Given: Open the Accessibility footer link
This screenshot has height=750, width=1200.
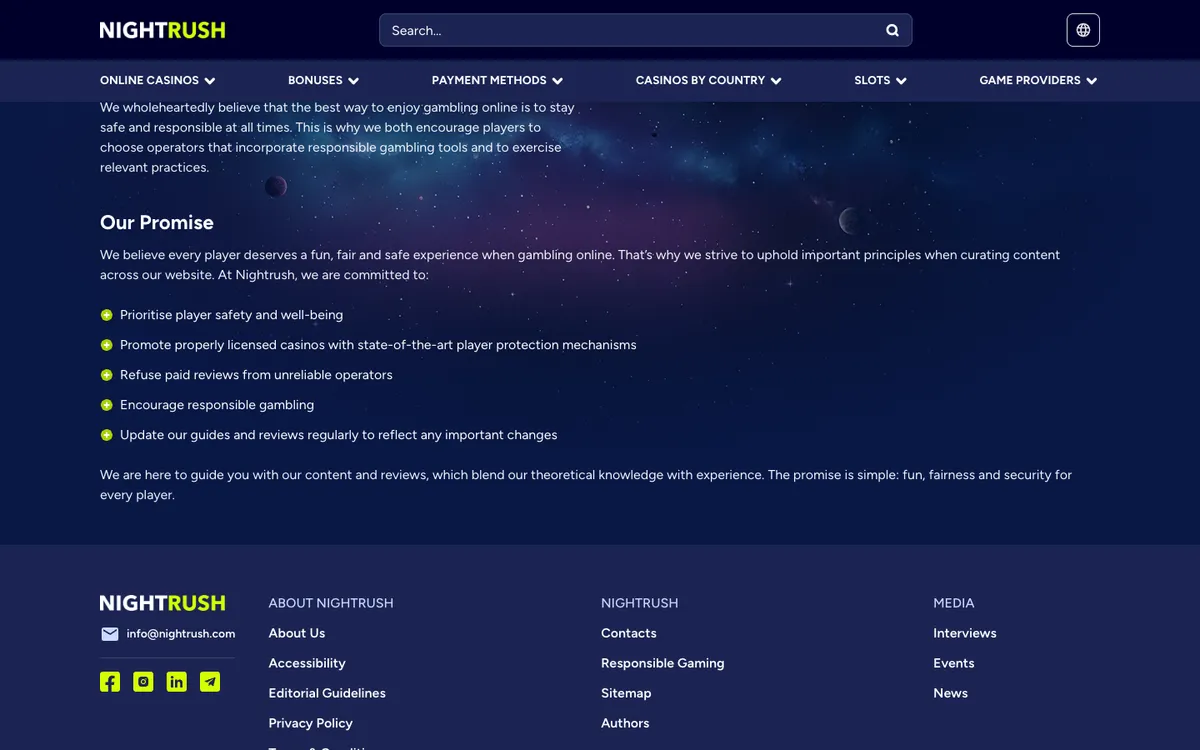Looking at the screenshot, I should pos(307,663).
